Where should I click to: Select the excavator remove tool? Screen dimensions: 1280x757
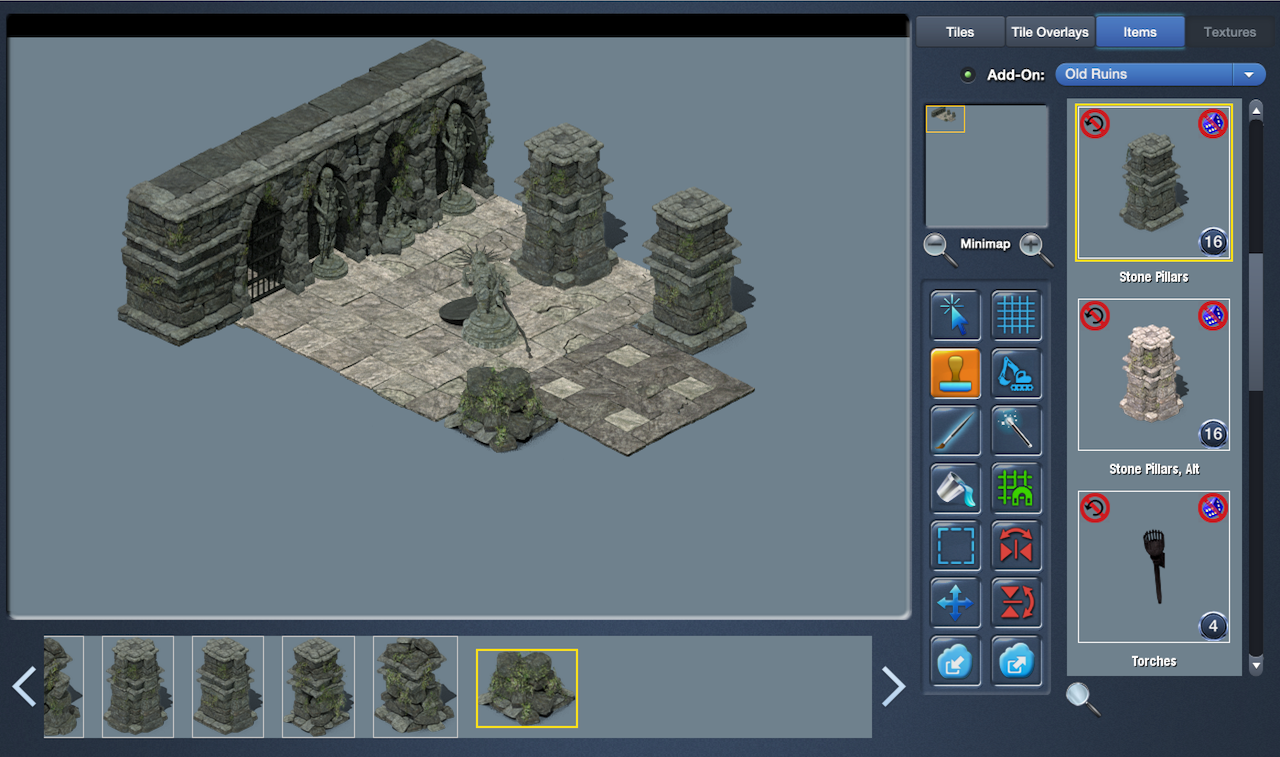tap(1016, 373)
